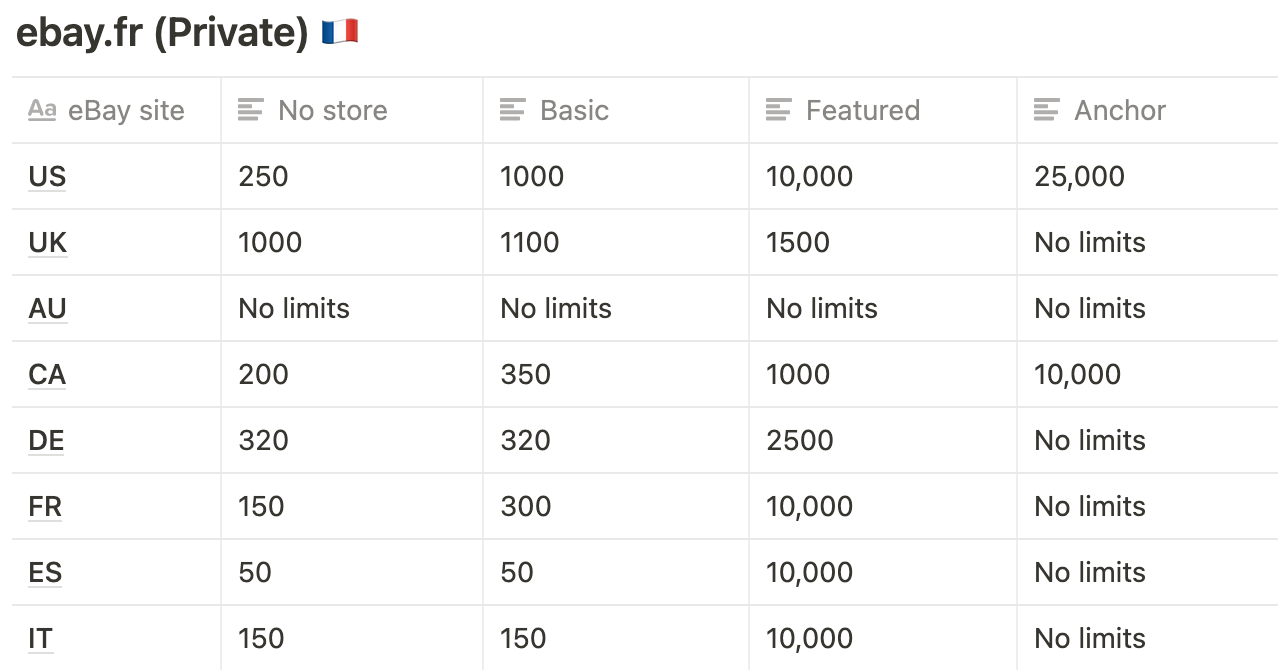Select the ES Featured cell showing 10,000
Screen dimensions: 1278x670
tap(883, 572)
